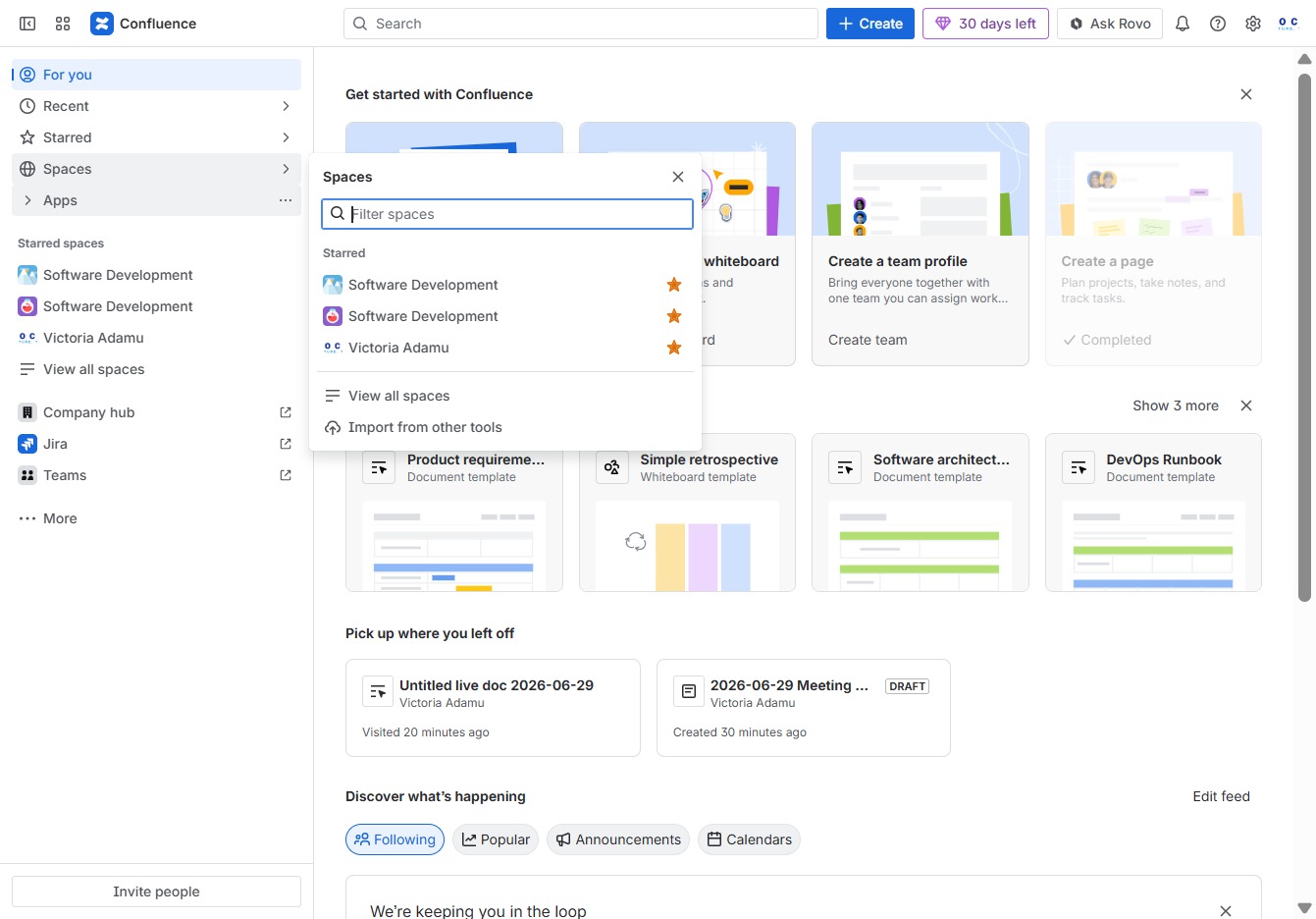Open the Software architecture template card

click(921, 513)
